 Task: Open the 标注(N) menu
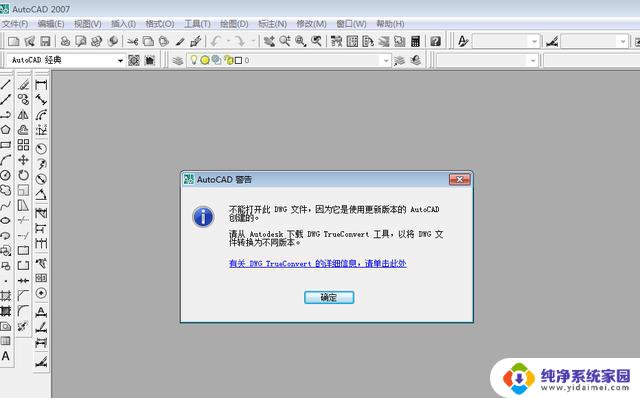272,24
